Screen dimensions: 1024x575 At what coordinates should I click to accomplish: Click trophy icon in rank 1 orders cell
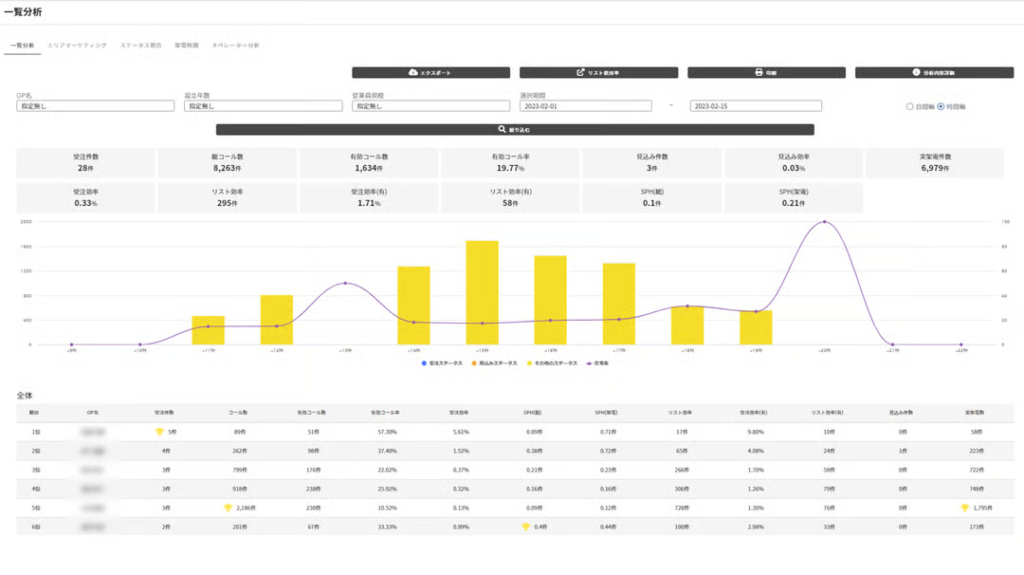(158, 432)
